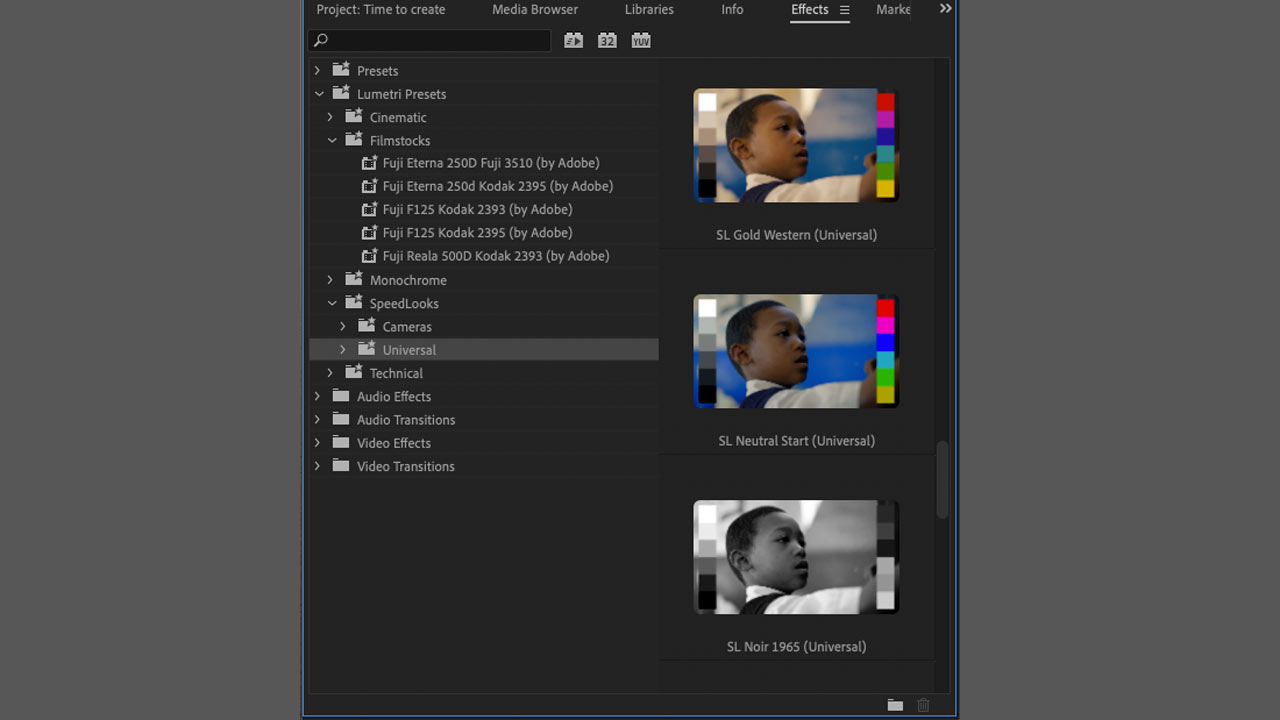This screenshot has height=720, width=1280.
Task: Select the Fuji F125 Kodak 2393 preset icon
Action: pos(369,210)
